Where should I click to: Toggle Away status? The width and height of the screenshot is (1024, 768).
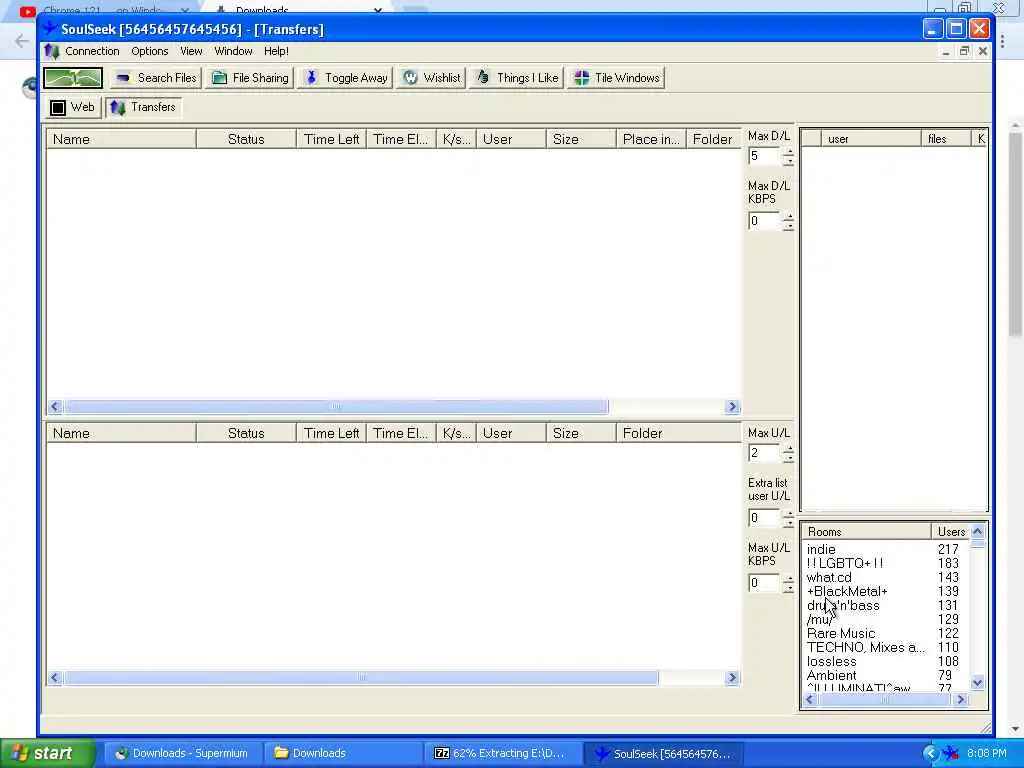click(x=345, y=78)
